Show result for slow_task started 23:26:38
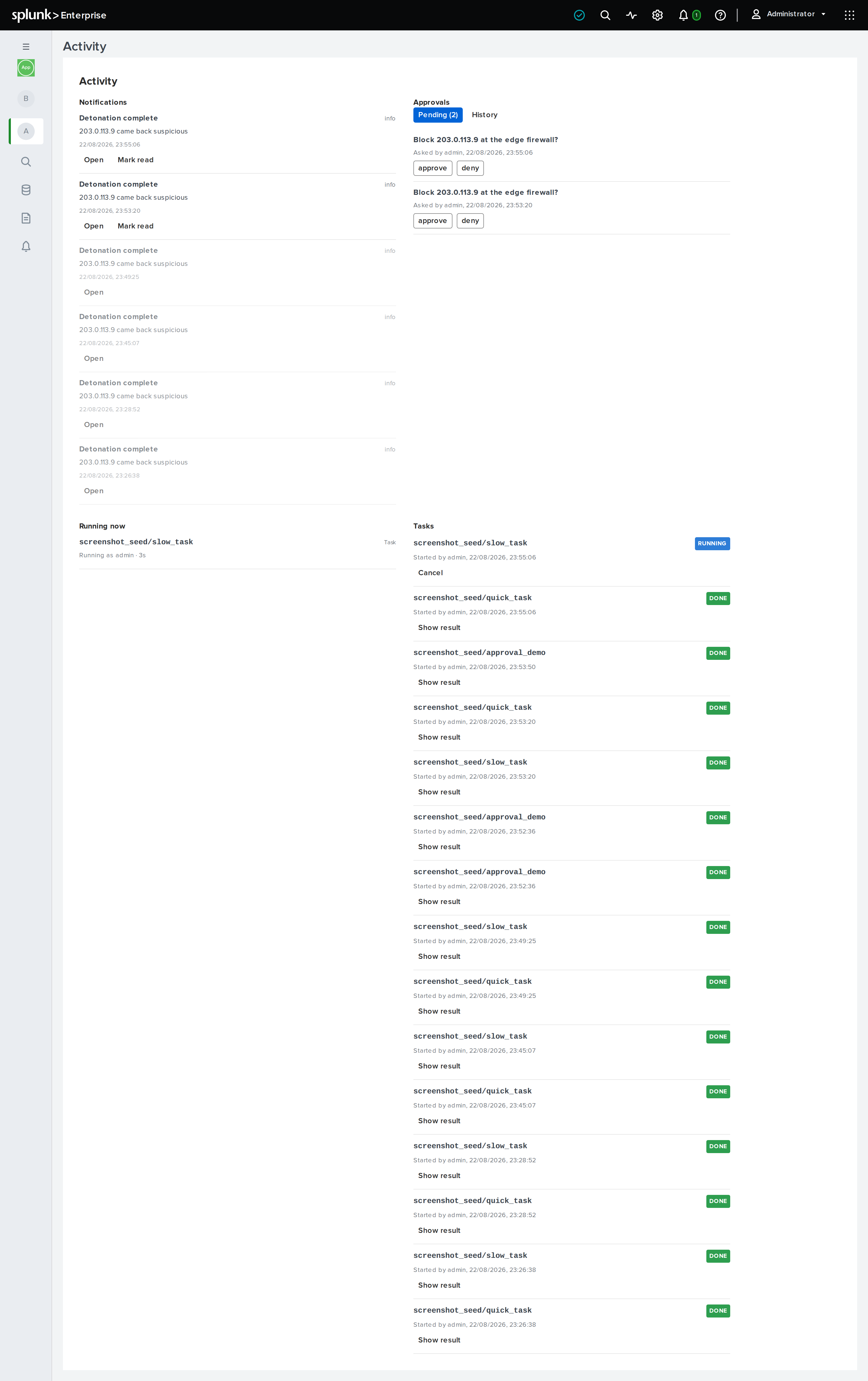The height and width of the screenshot is (1381, 868). [x=439, y=1285]
